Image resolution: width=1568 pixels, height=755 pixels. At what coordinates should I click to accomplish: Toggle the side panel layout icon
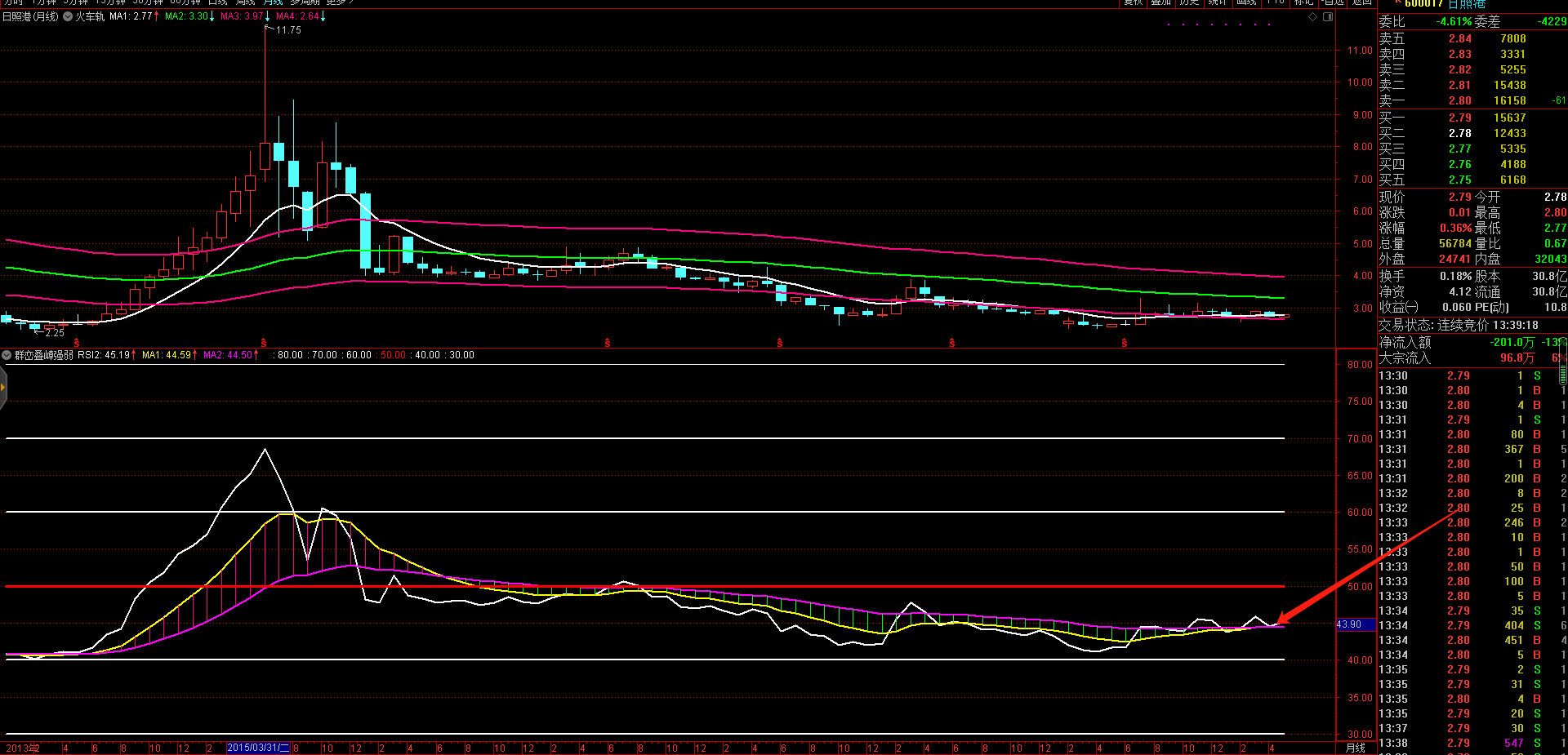click(x=1328, y=16)
